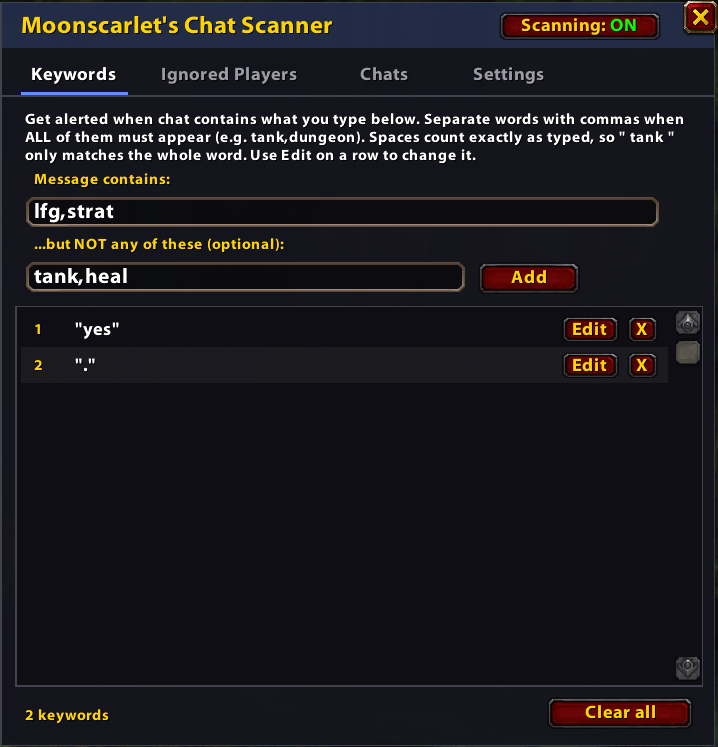Screen dimensions: 718x747
Task: Click the scroll up arrow icon
Action: [x=688, y=323]
